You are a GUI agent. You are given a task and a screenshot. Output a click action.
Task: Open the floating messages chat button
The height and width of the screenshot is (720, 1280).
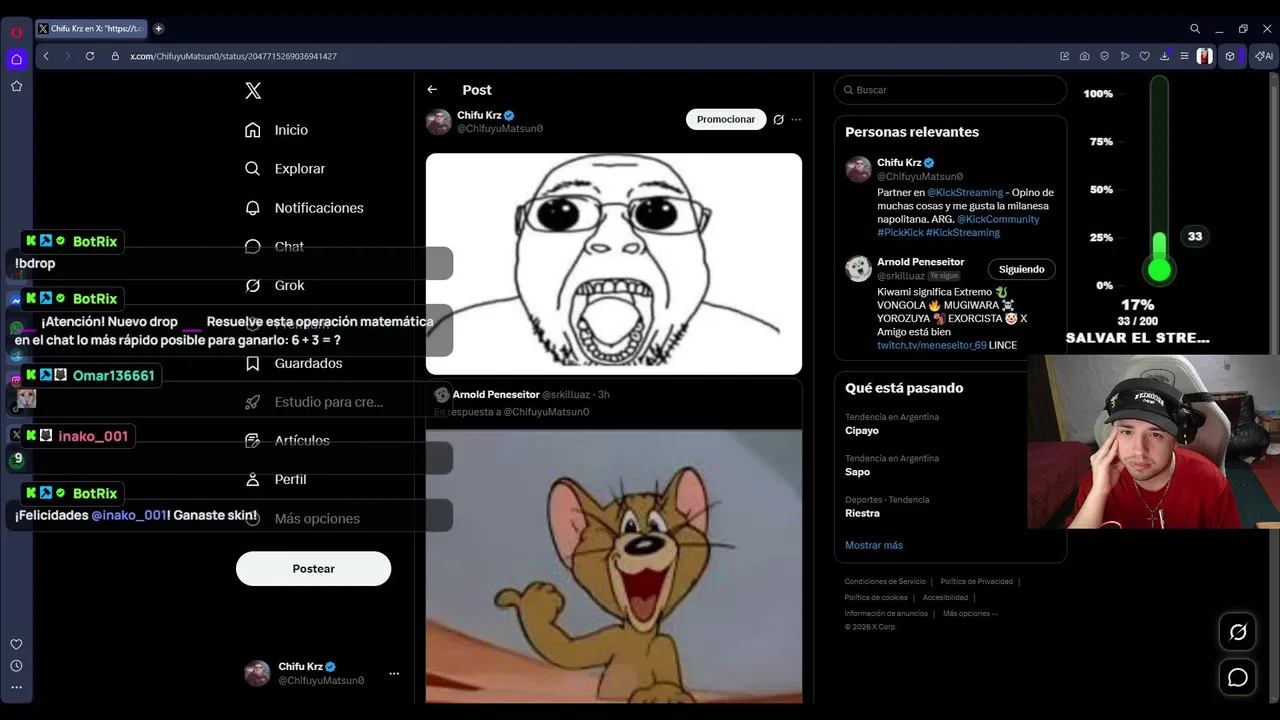(x=1238, y=678)
